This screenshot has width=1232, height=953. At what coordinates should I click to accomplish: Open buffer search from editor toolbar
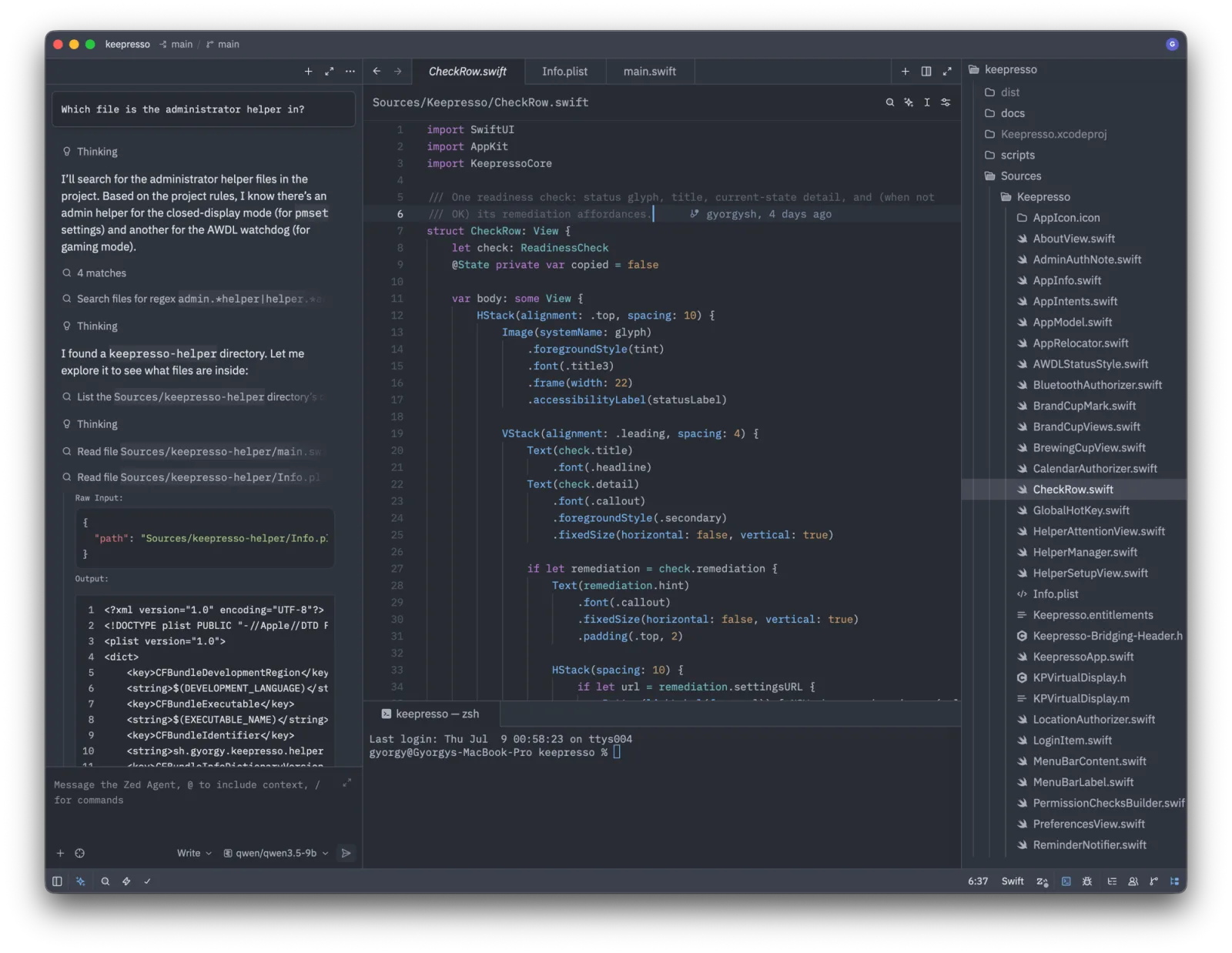890,102
